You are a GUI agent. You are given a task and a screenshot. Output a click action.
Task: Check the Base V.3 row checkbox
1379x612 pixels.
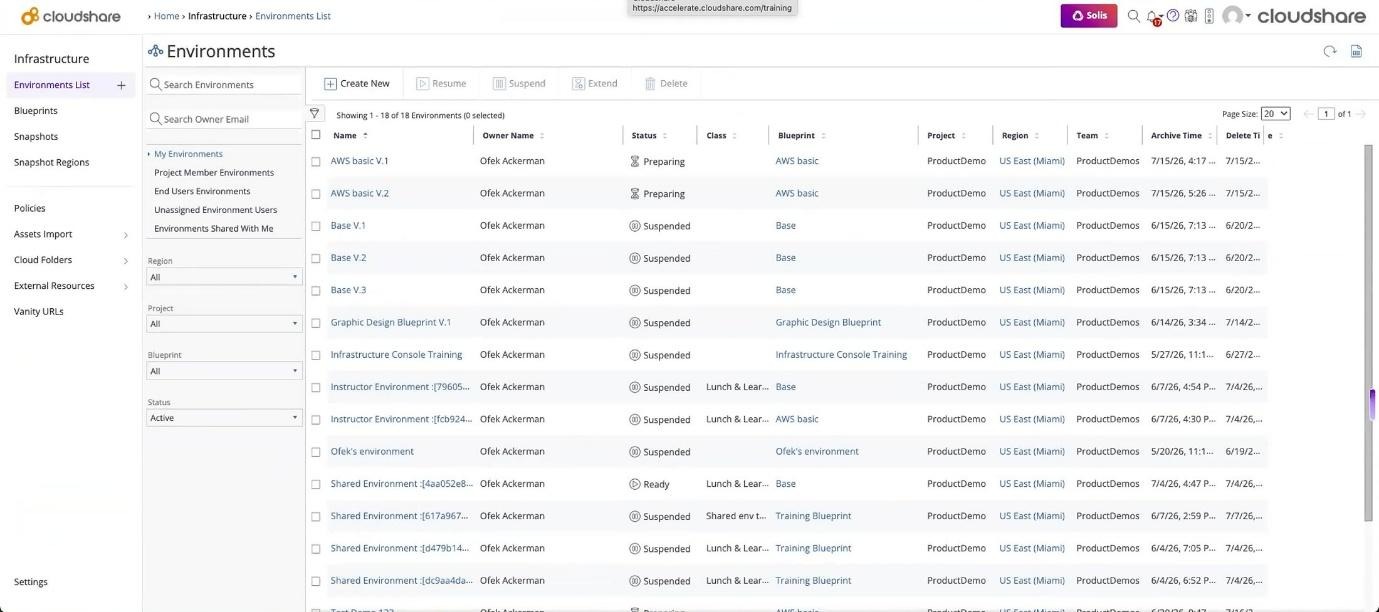tap(316, 291)
